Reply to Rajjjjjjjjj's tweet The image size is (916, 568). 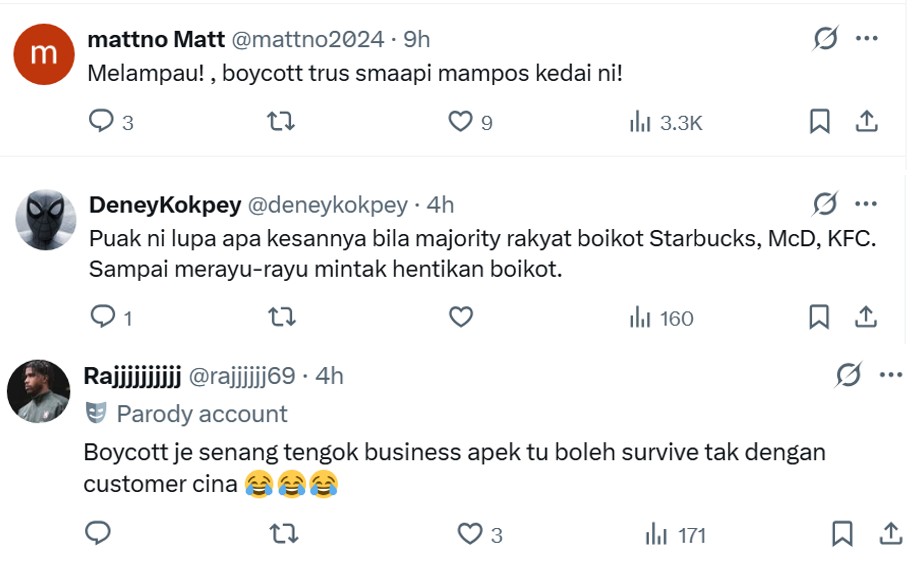[97, 534]
